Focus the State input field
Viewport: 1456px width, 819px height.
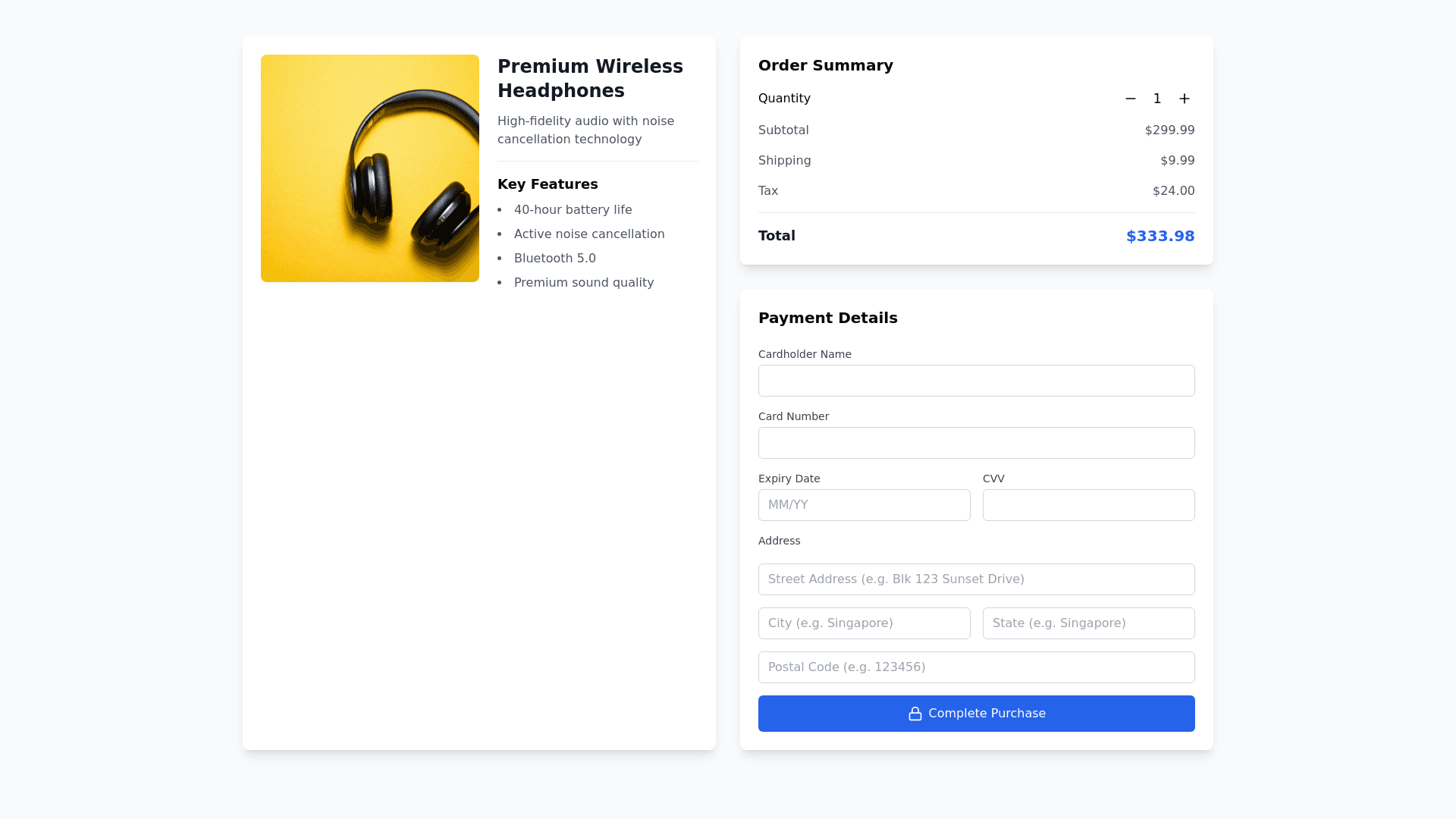point(1088,623)
